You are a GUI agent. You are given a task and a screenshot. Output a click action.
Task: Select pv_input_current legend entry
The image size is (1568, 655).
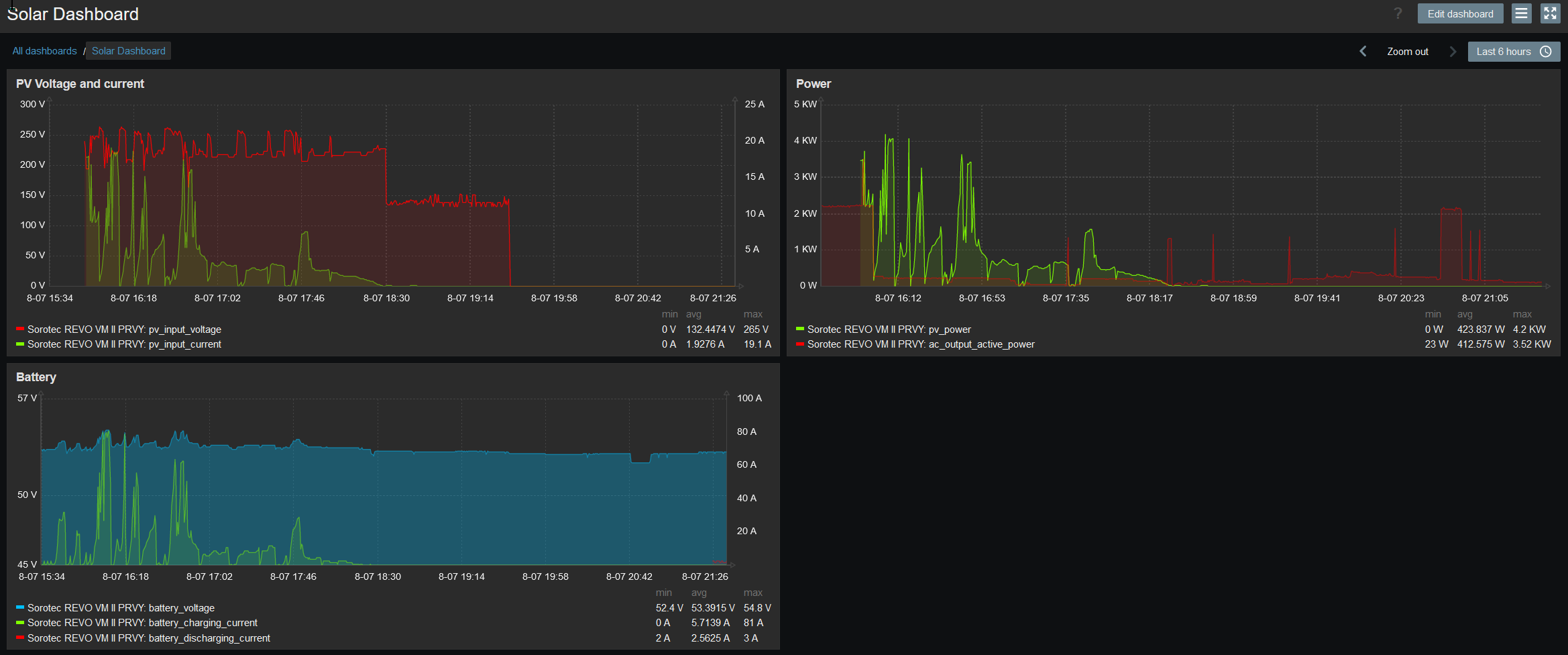point(124,344)
